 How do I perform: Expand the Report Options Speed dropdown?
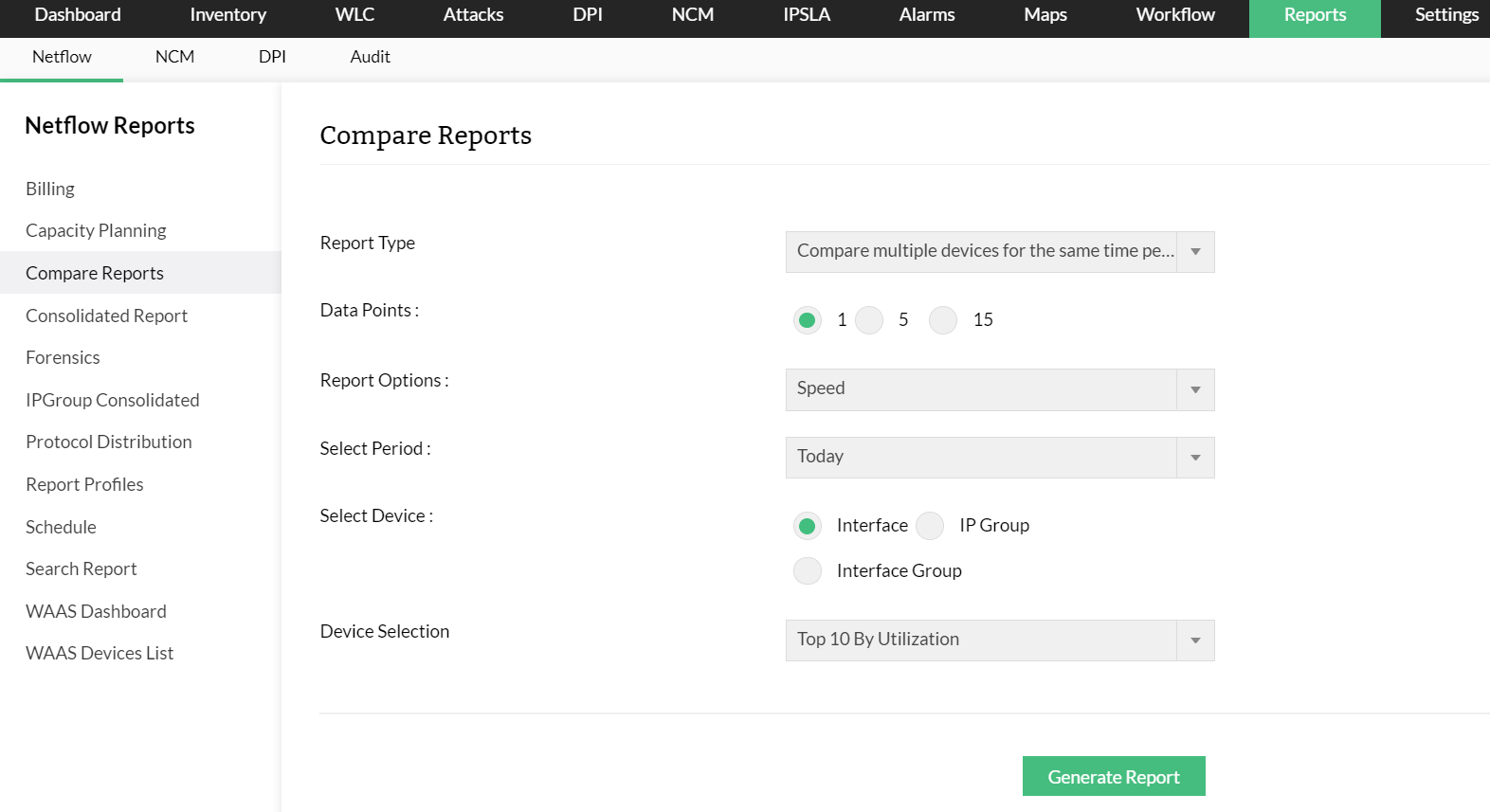[1000, 389]
